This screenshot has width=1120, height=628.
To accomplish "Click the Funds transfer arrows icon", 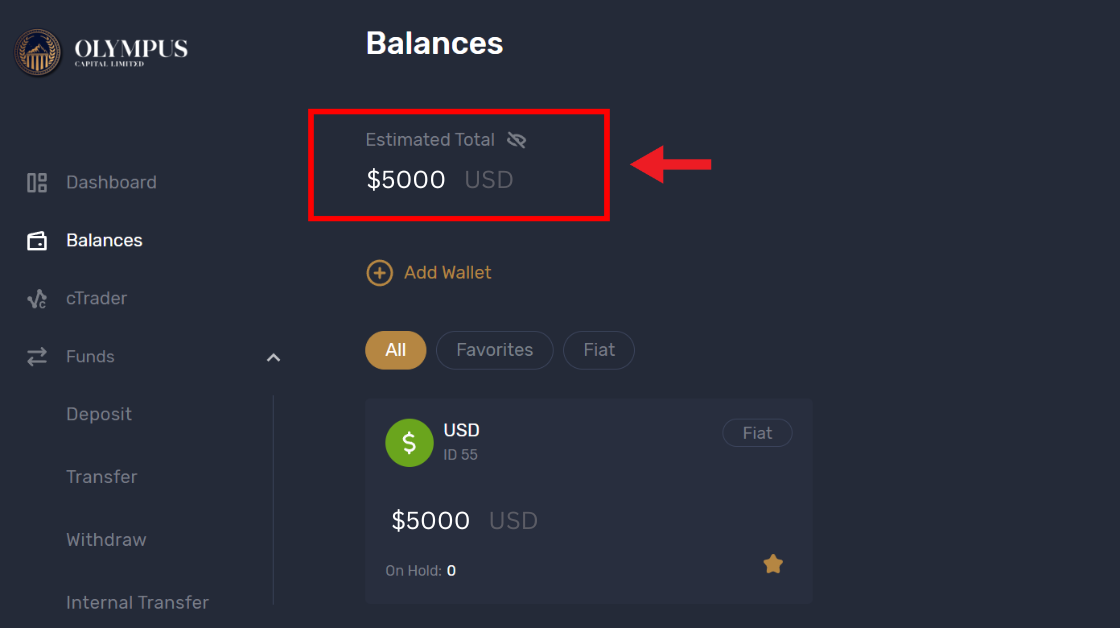I will tap(37, 356).
